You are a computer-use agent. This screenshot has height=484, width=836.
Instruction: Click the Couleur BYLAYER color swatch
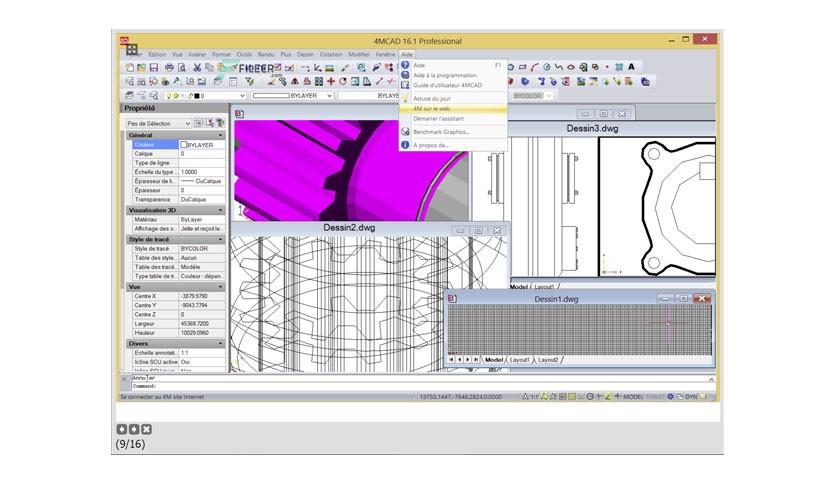184,145
